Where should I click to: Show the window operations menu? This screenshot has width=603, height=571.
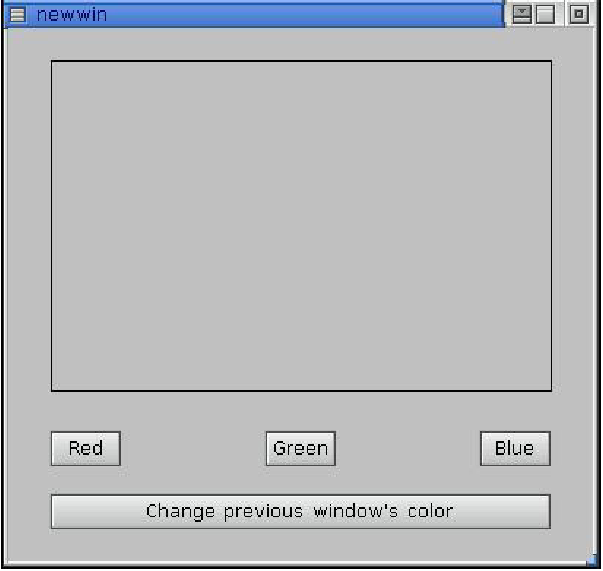pyautogui.click(x=17, y=15)
